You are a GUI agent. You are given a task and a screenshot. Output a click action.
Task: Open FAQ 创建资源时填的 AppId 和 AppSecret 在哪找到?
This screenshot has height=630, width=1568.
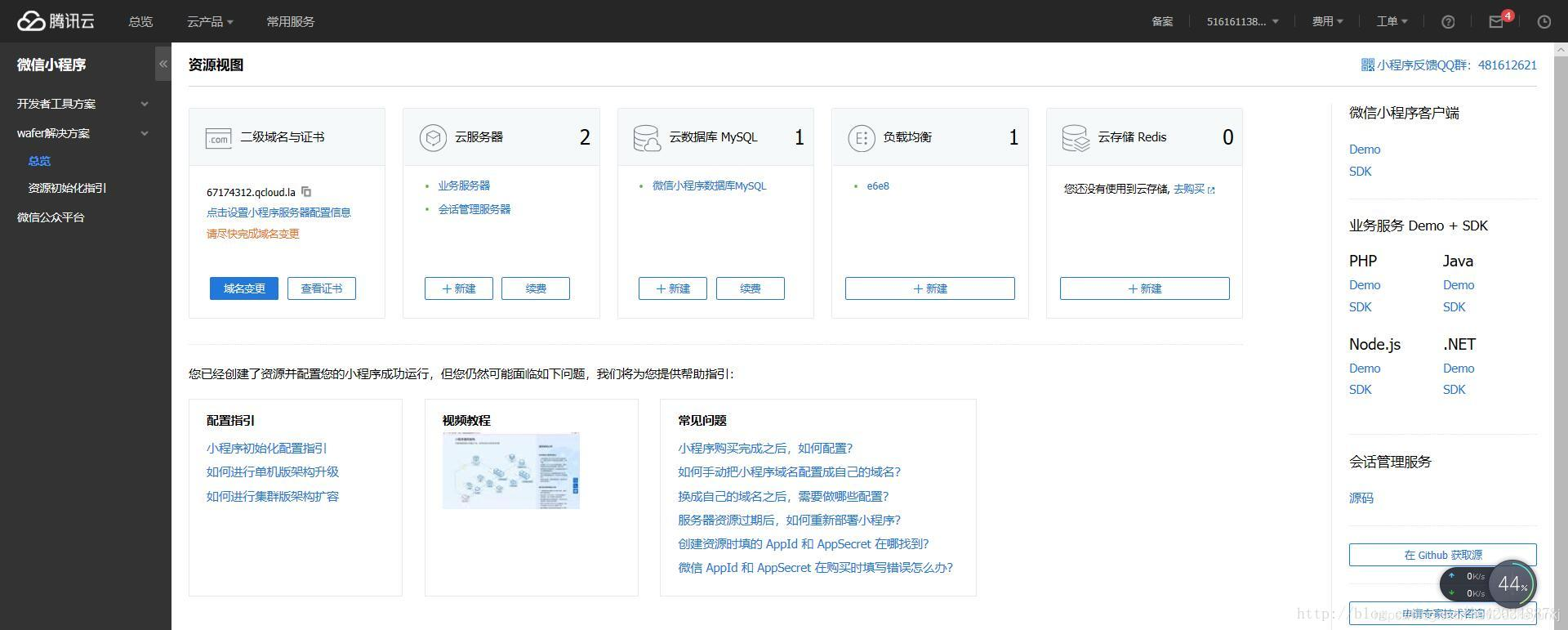804,543
